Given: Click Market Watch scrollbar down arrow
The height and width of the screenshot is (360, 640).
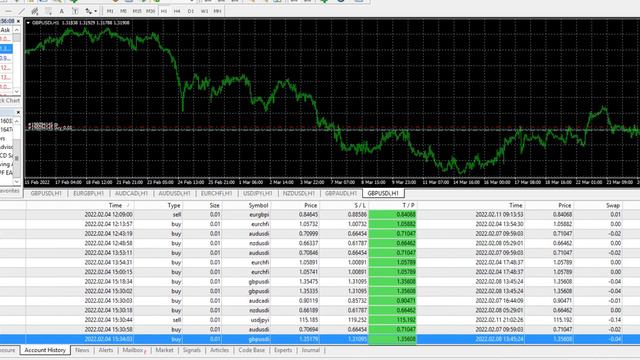Looking at the screenshot, I should point(17,91).
